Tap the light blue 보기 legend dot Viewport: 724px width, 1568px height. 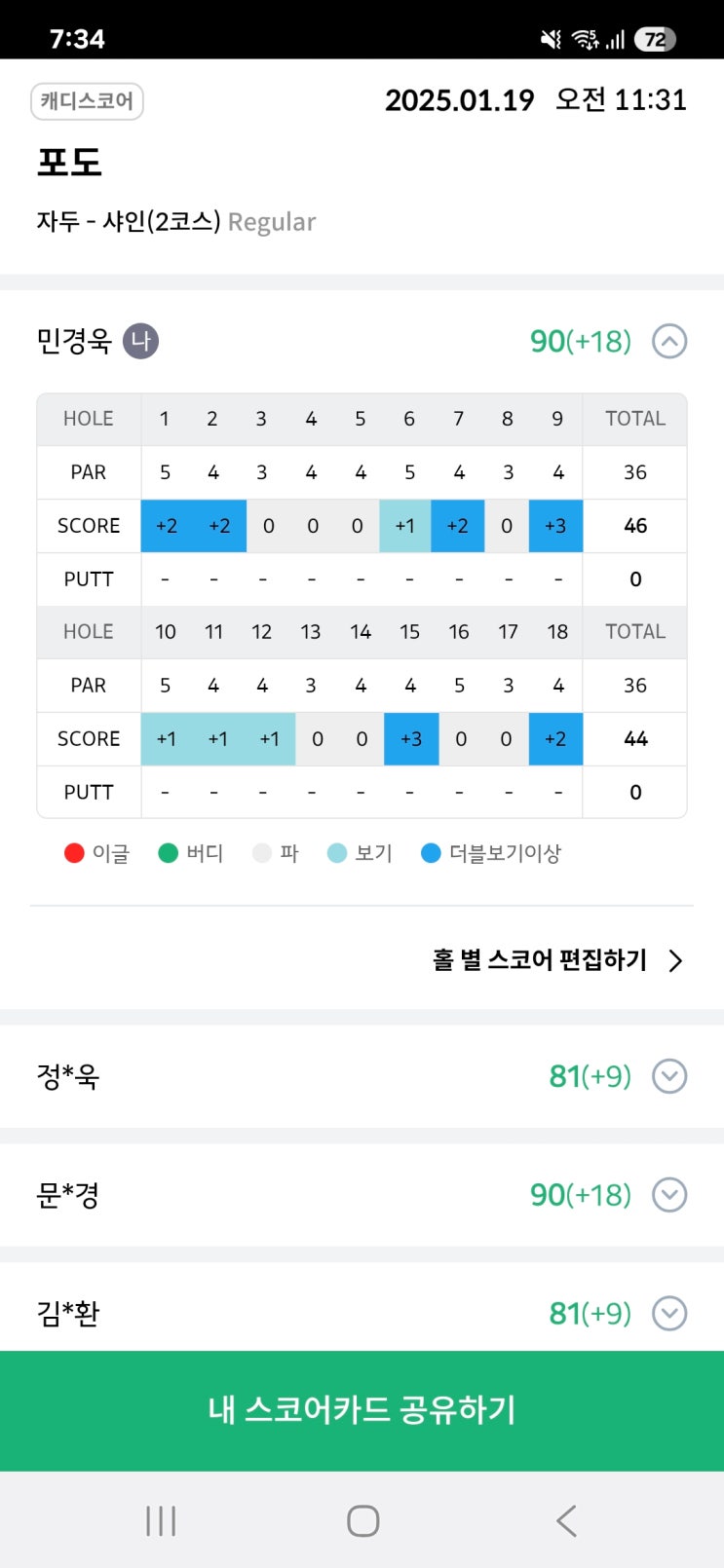337,853
